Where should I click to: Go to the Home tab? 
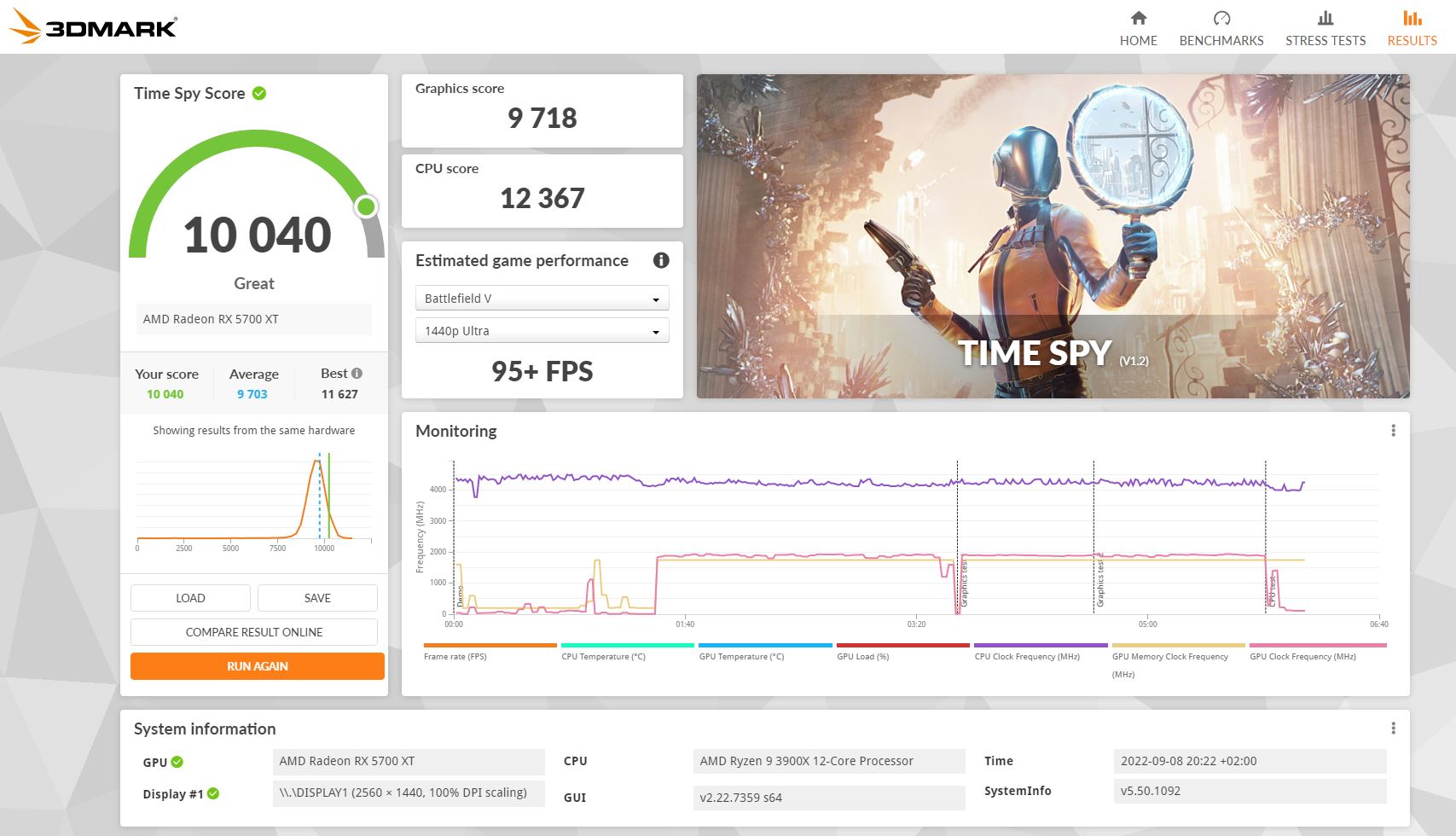1138,28
